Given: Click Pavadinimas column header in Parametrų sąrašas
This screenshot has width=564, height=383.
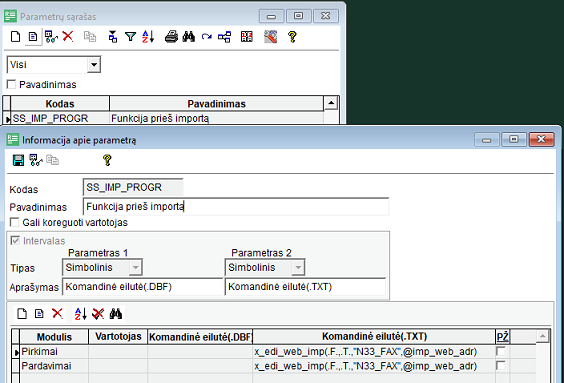Looking at the screenshot, I should [217, 104].
